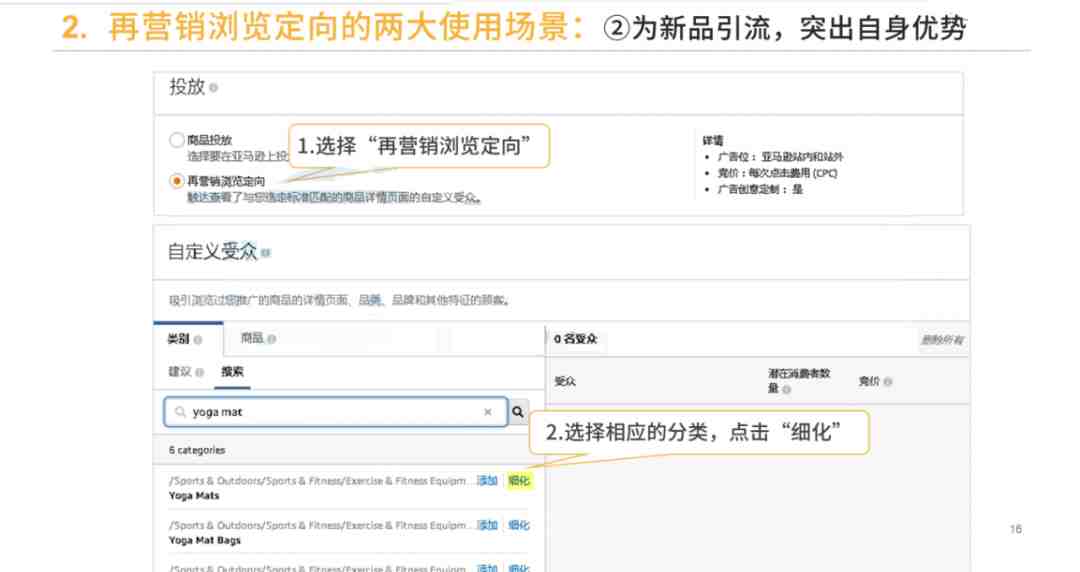This screenshot has width=1080, height=572.
Task: Select the 再营销浏览定向 radio button
Action: tap(177, 181)
